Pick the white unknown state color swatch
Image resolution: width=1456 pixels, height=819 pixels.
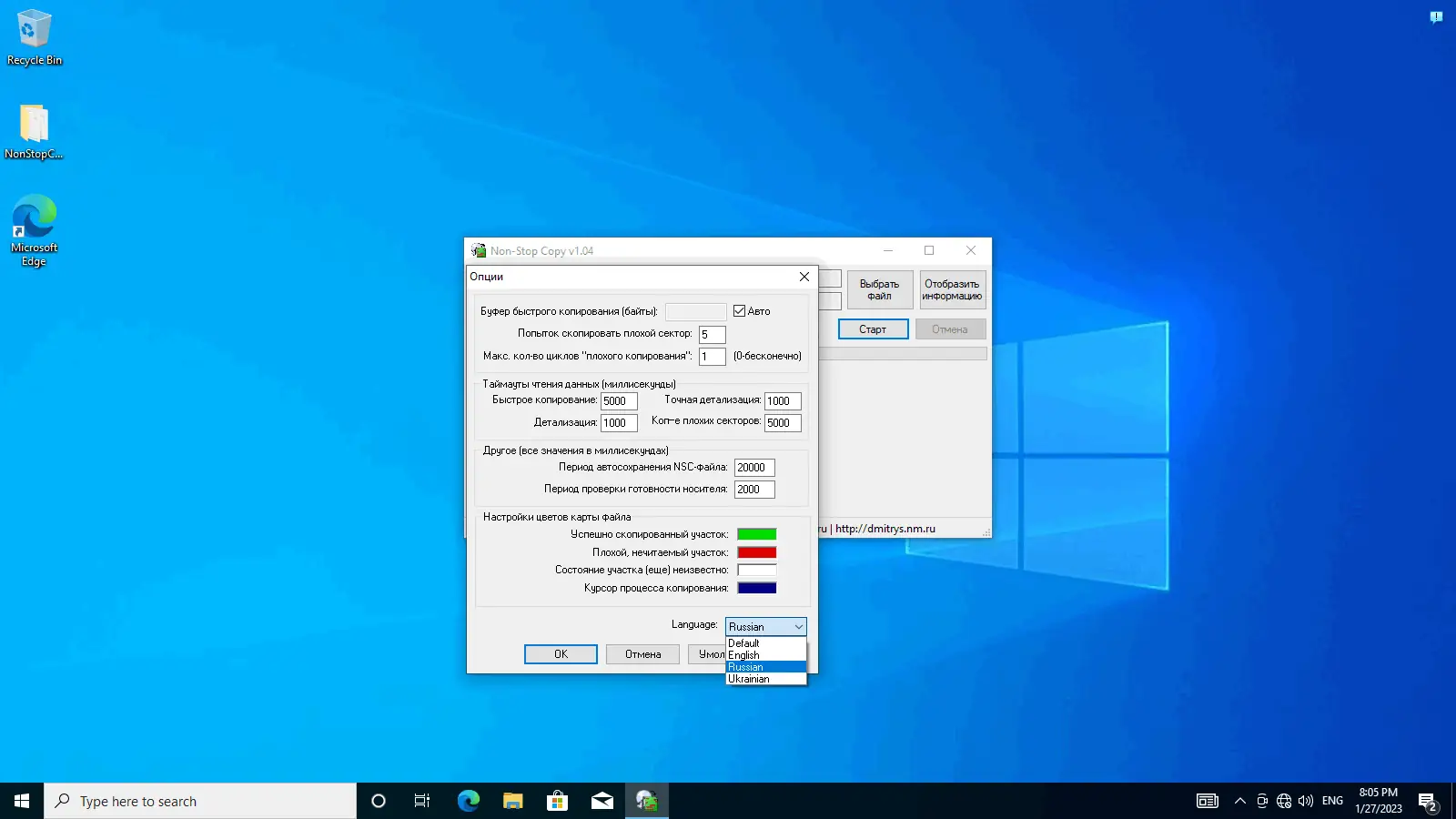click(756, 571)
